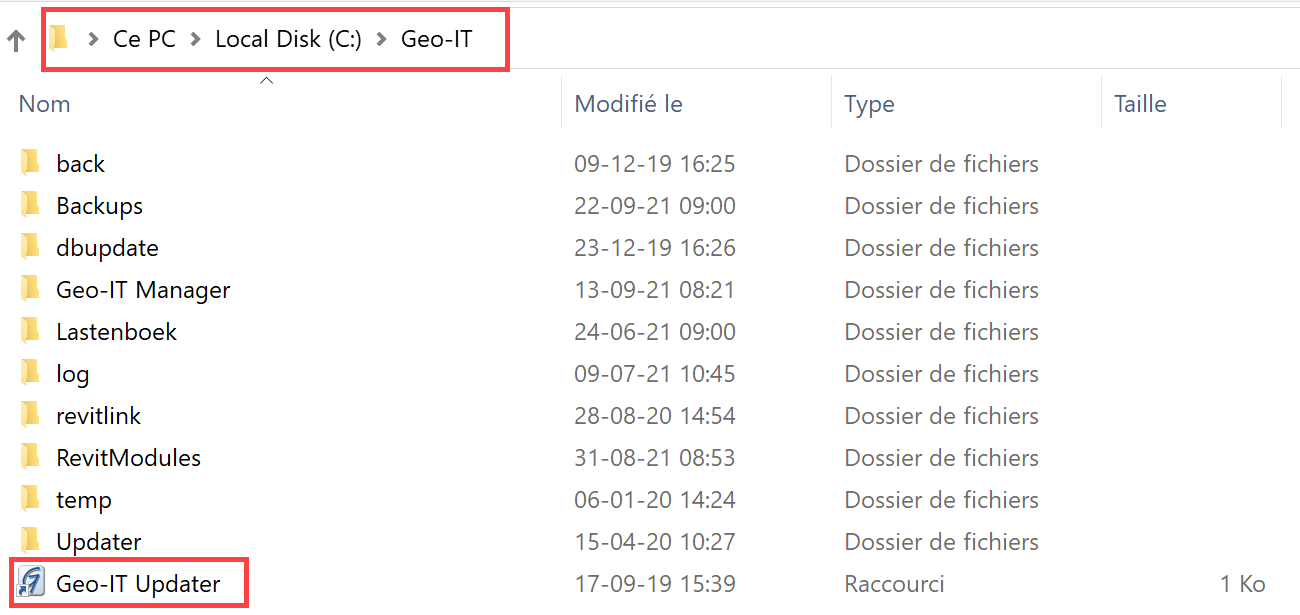Select the log folder name

[x=73, y=374]
